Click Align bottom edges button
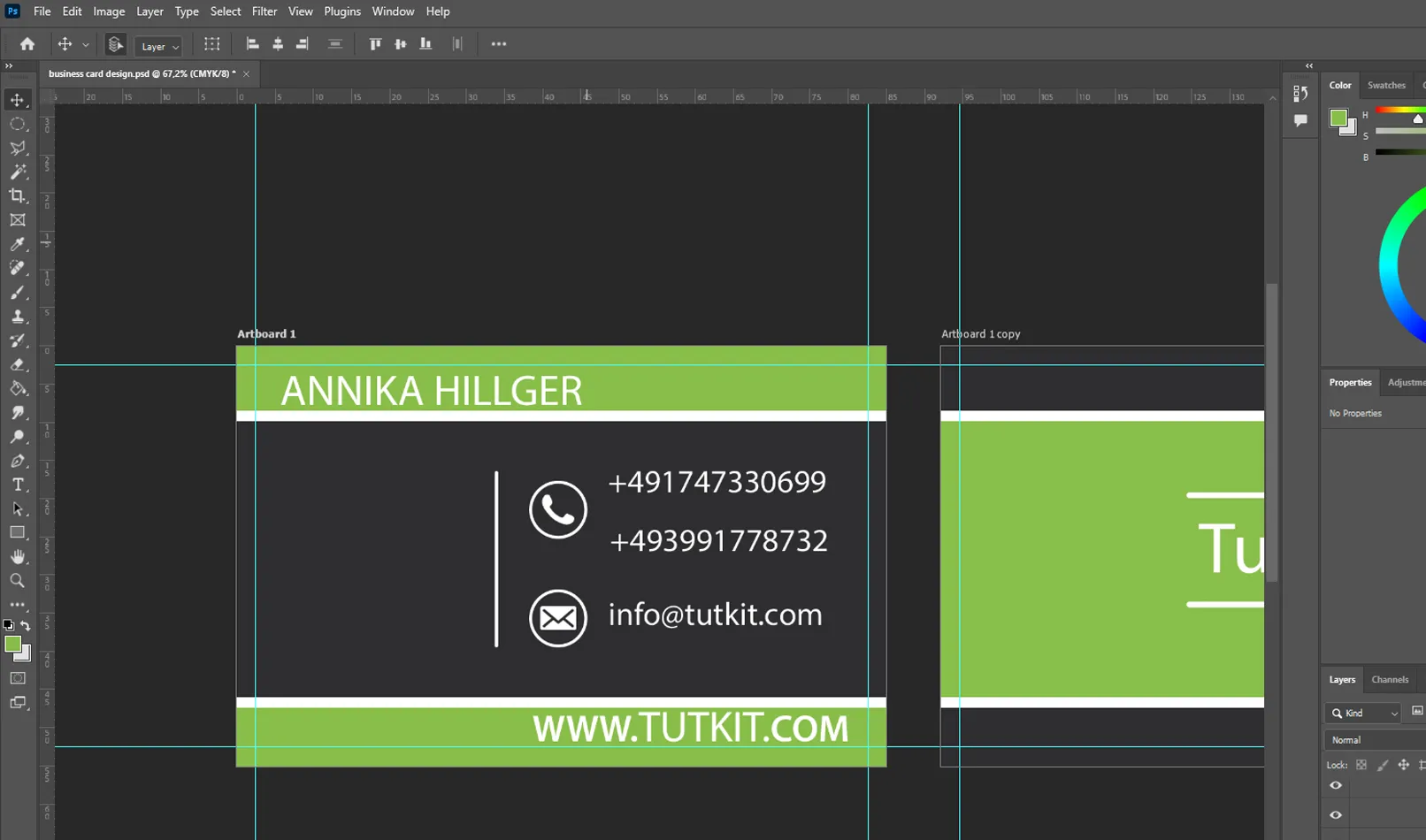 tap(425, 44)
